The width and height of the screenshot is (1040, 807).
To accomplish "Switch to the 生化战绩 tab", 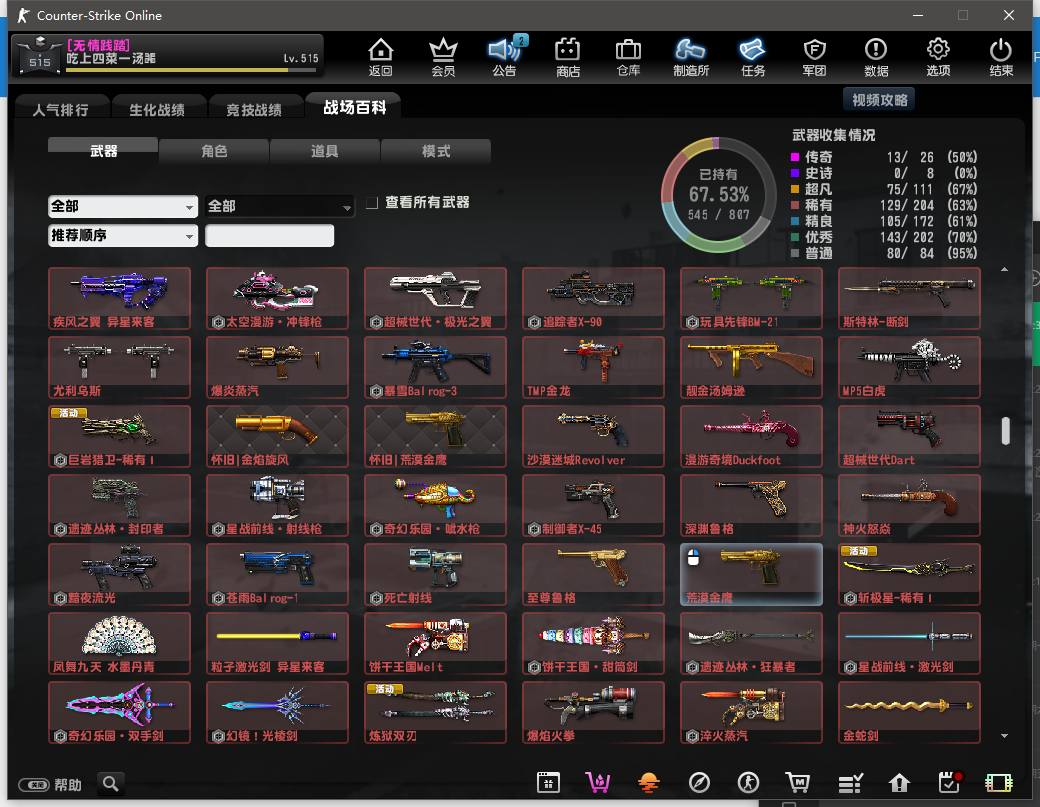I will point(157,109).
